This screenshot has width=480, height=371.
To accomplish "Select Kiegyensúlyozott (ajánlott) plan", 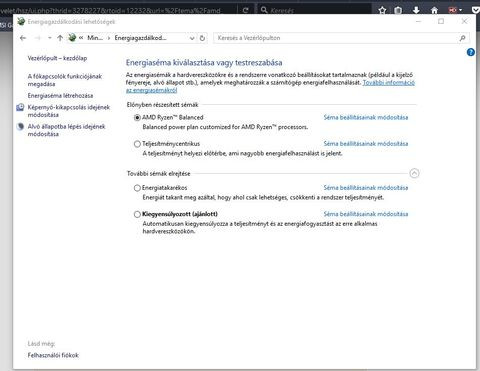I will (x=137, y=214).
